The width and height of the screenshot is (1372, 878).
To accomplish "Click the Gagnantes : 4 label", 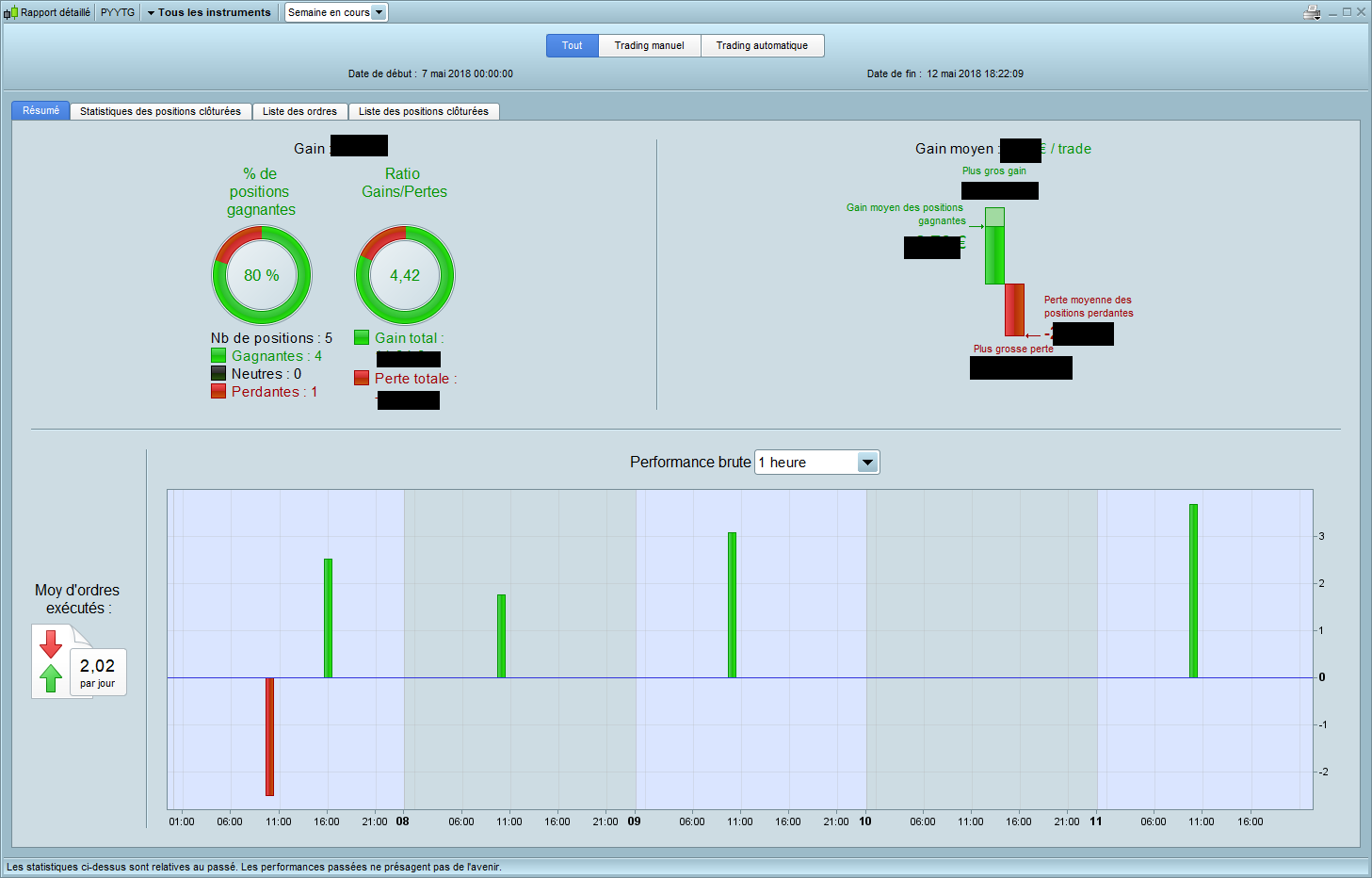I will point(277,355).
